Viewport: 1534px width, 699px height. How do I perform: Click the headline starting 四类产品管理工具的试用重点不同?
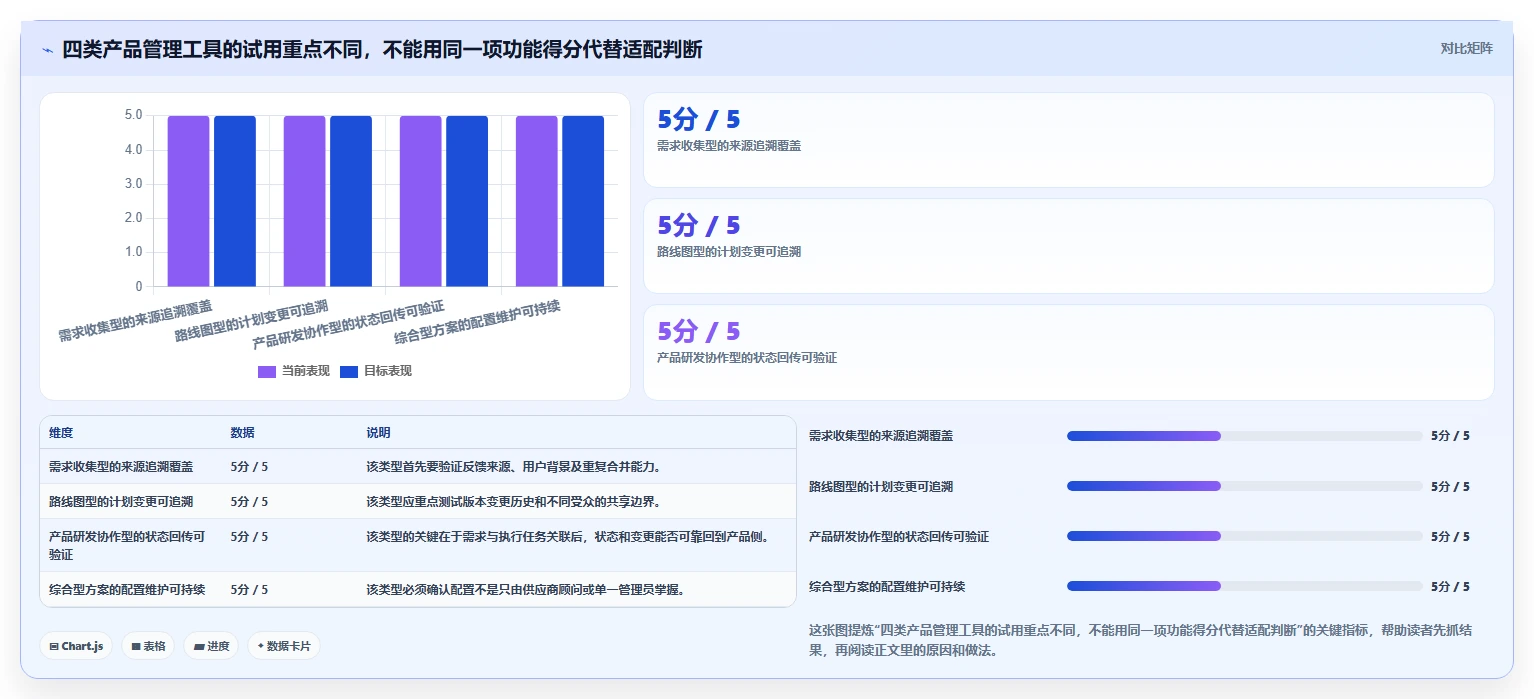pyautogui.click(x=382, y=49)
